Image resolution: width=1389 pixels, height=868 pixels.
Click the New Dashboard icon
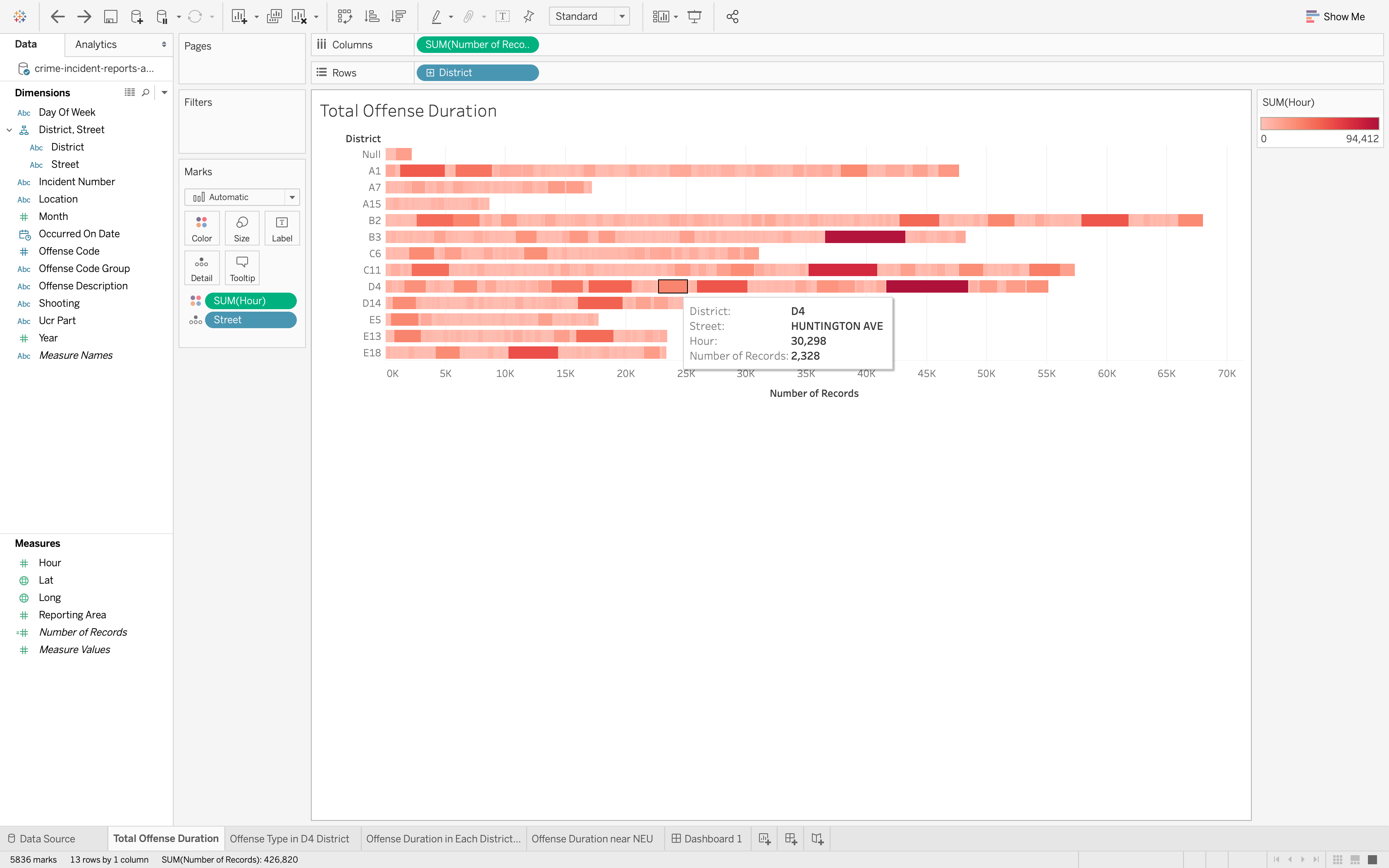tap(791, 839)
